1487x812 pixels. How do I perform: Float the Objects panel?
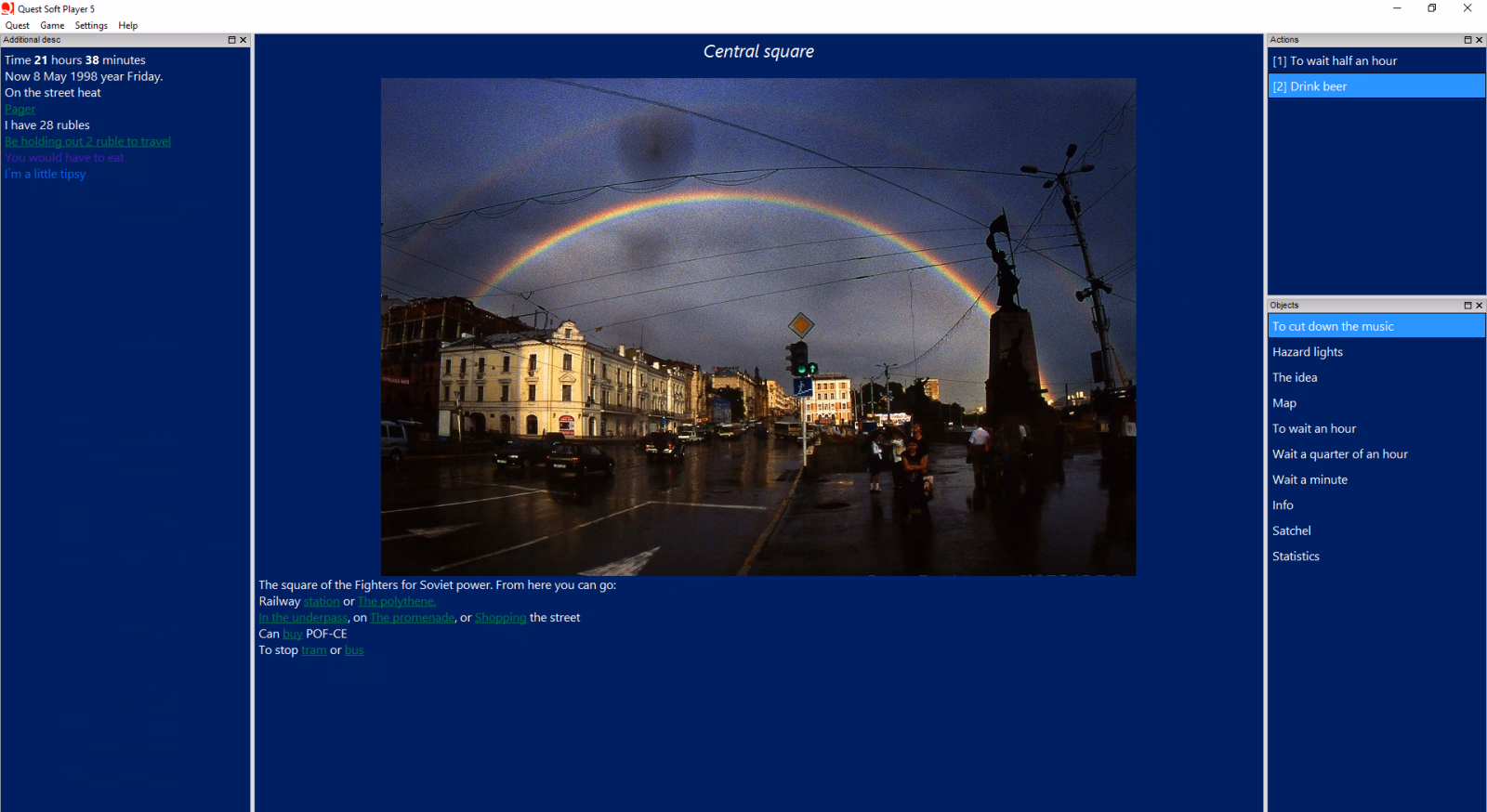click(x=1468, y=305)
